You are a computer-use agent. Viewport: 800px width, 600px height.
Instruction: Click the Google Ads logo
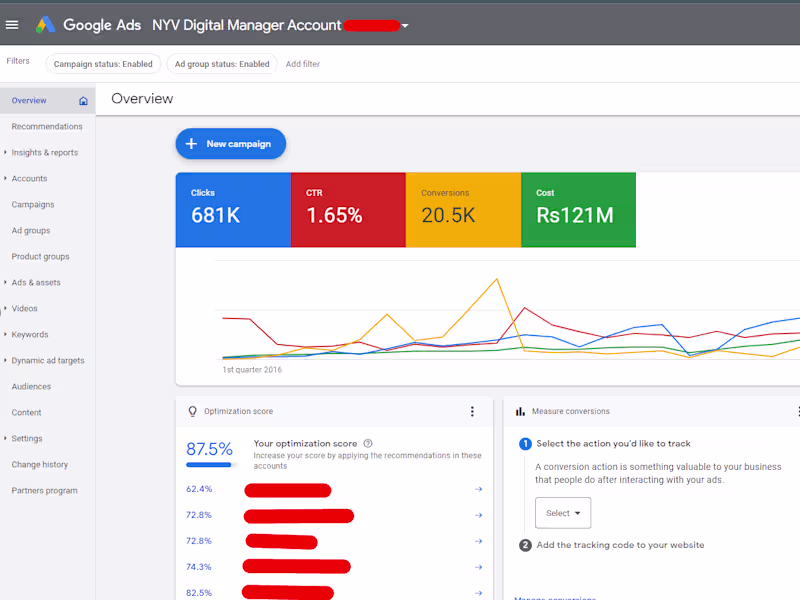46,25
